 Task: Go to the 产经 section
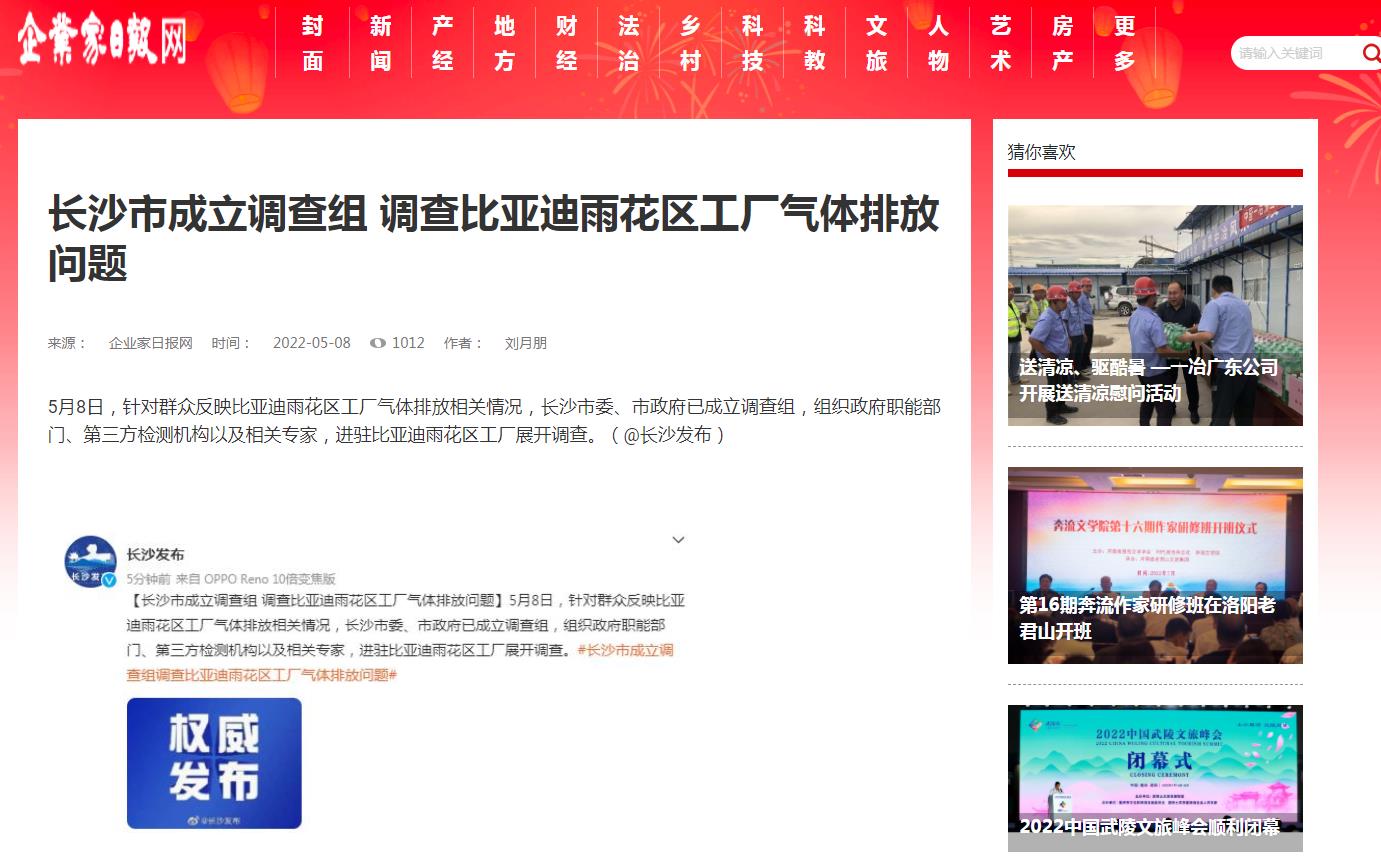[443, 43]
